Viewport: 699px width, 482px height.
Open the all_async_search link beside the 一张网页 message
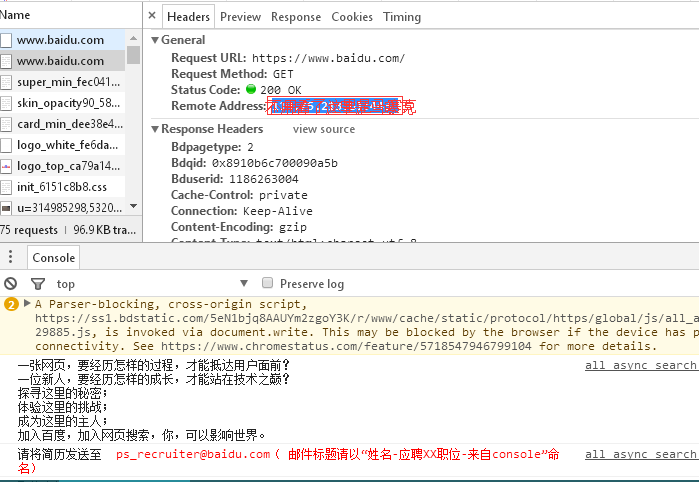pos(642,365)
